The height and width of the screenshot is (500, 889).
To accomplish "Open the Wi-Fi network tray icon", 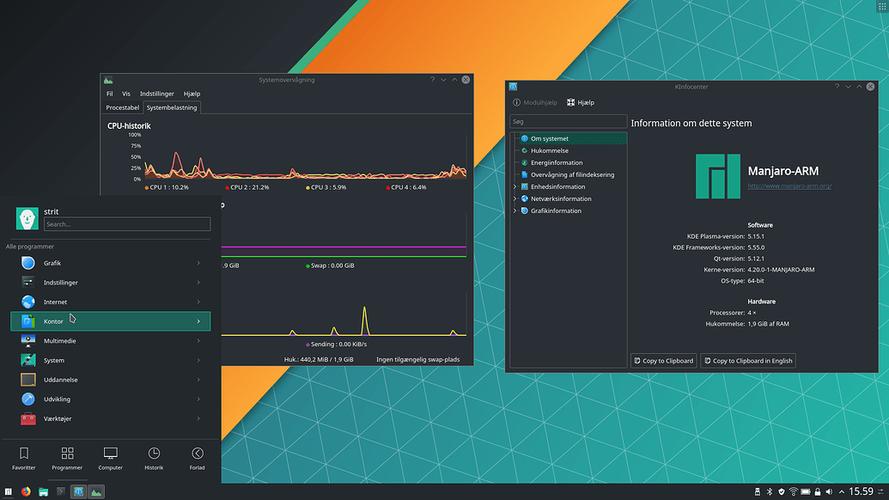I will coord(793,491).
